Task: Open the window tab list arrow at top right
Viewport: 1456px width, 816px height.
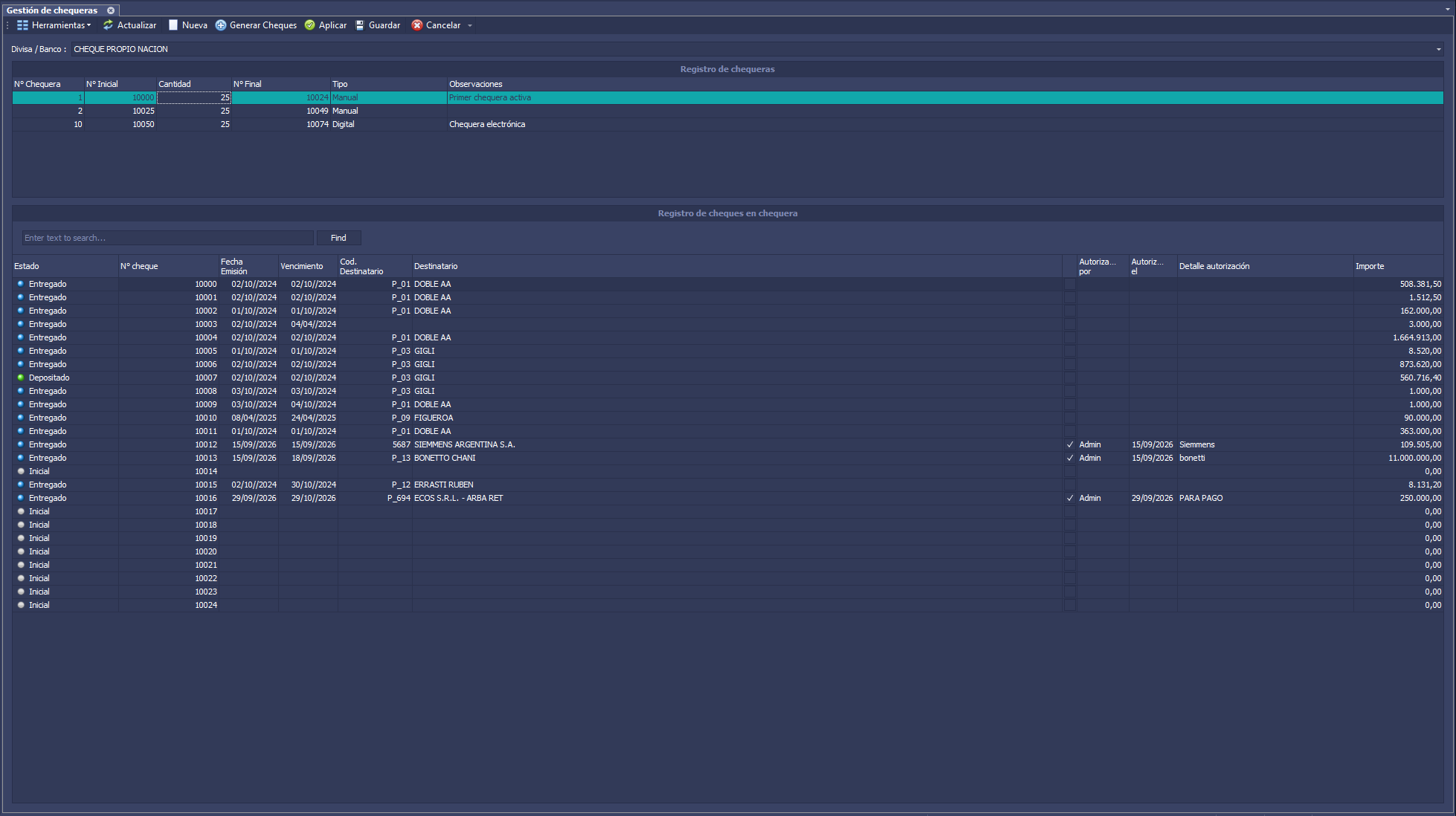Action: coord(1448,9)
